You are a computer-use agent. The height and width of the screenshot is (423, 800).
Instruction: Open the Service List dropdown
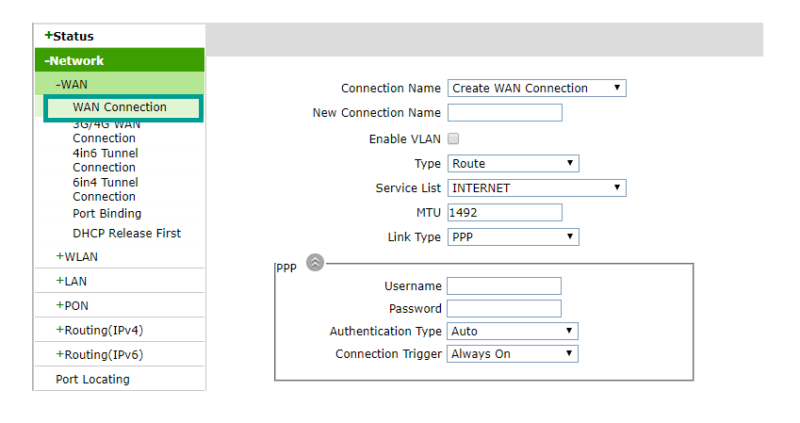(x=537, y=188)
